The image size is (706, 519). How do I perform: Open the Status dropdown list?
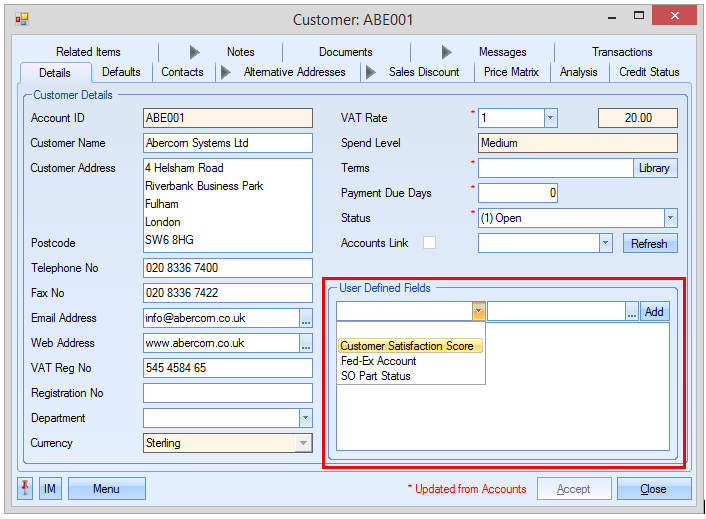click(670, 218)
